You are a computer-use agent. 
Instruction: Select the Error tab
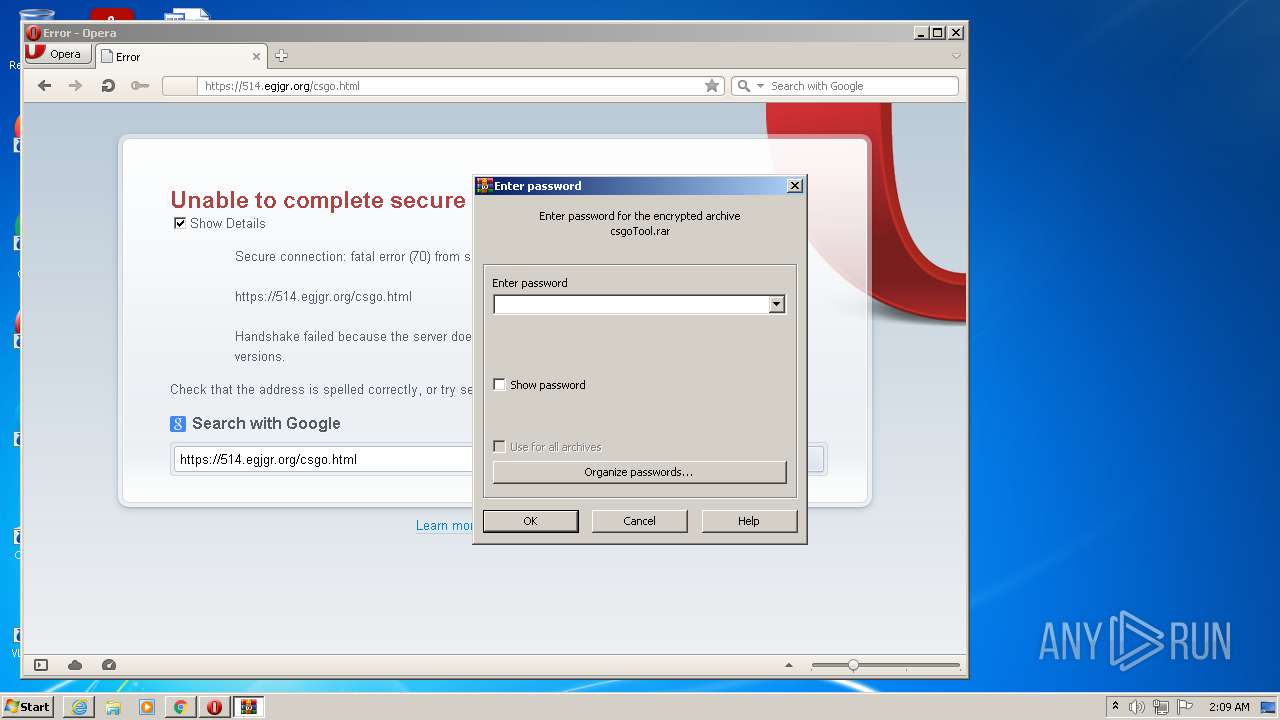[x=182, y=57]
